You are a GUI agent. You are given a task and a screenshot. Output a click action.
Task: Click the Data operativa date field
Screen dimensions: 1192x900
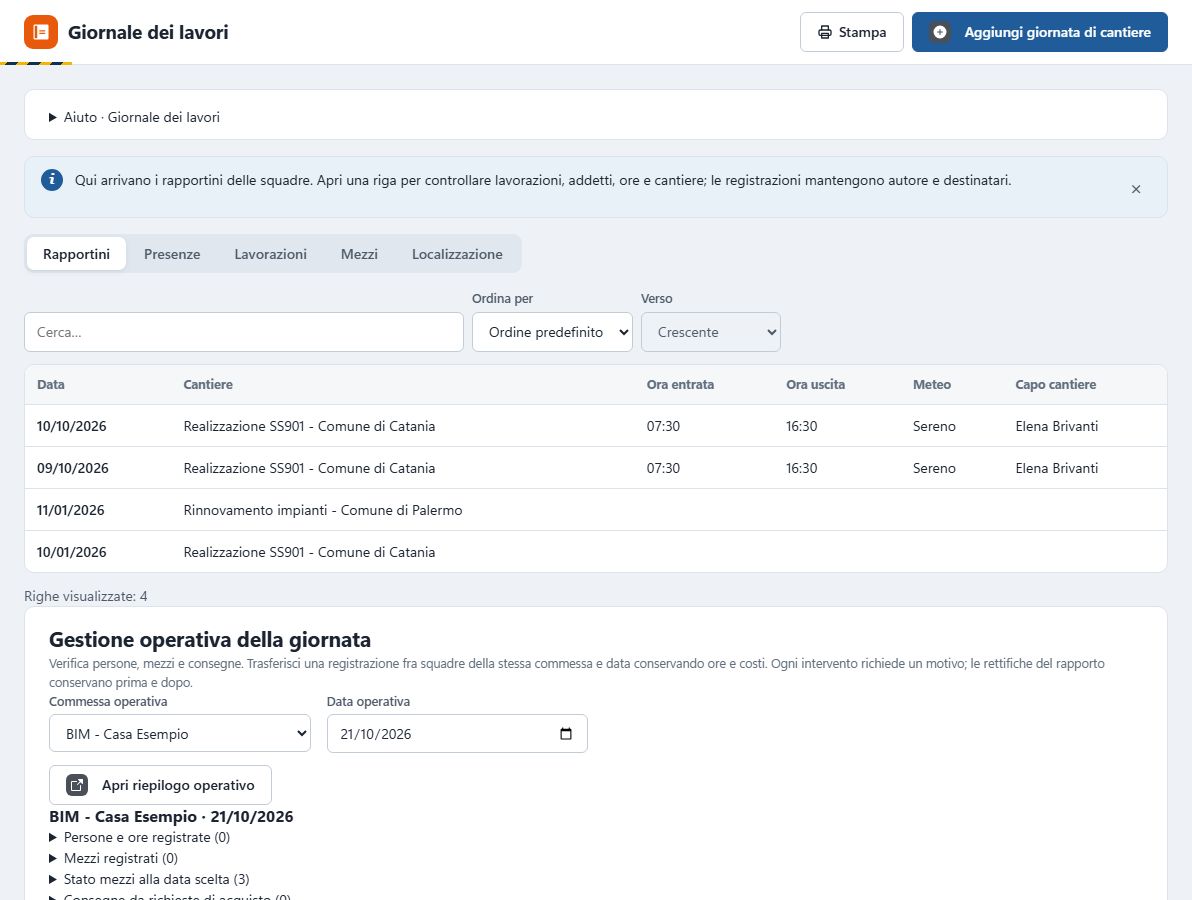point(458,734)
